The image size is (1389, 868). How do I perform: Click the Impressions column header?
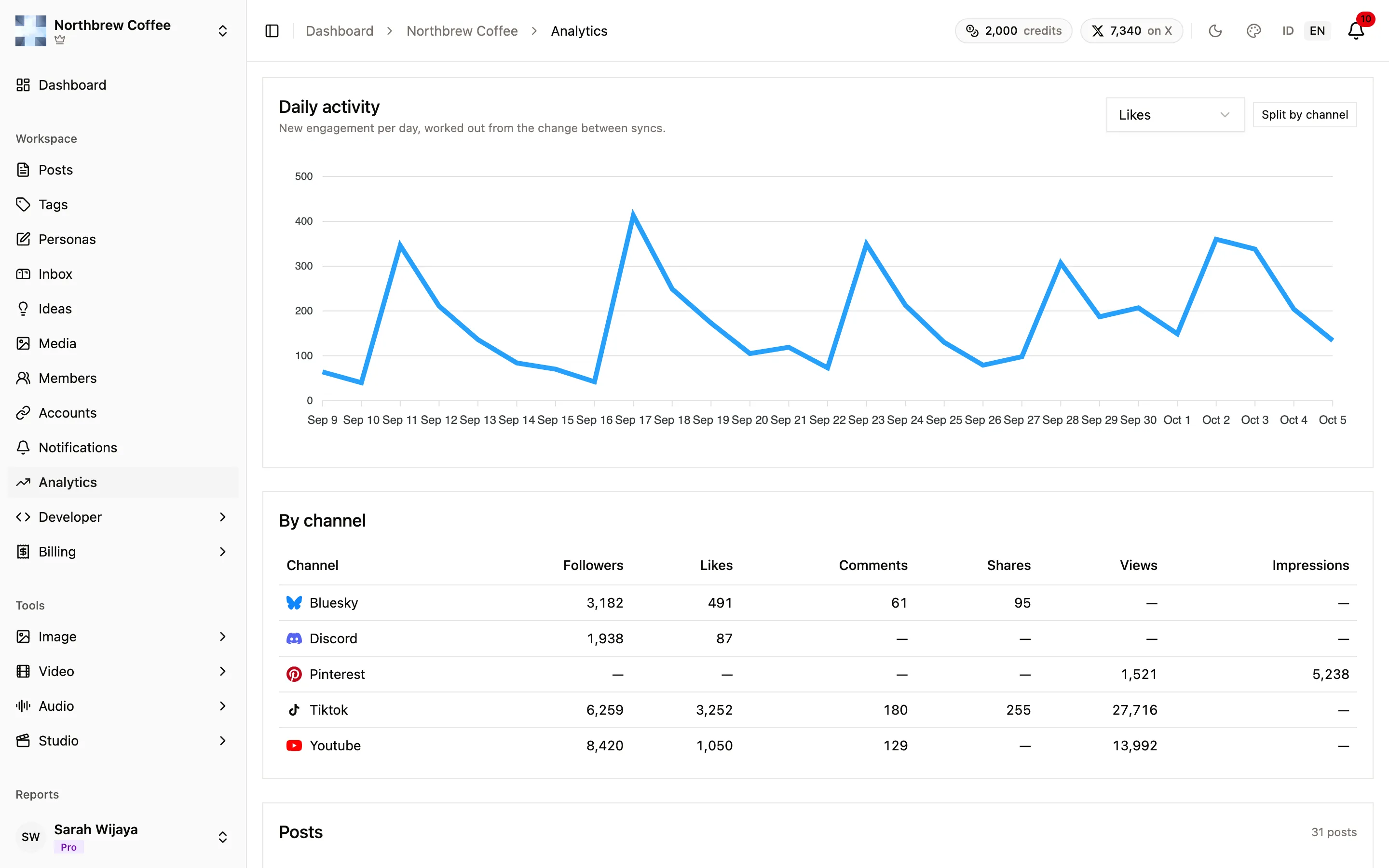click(1310, 566)
